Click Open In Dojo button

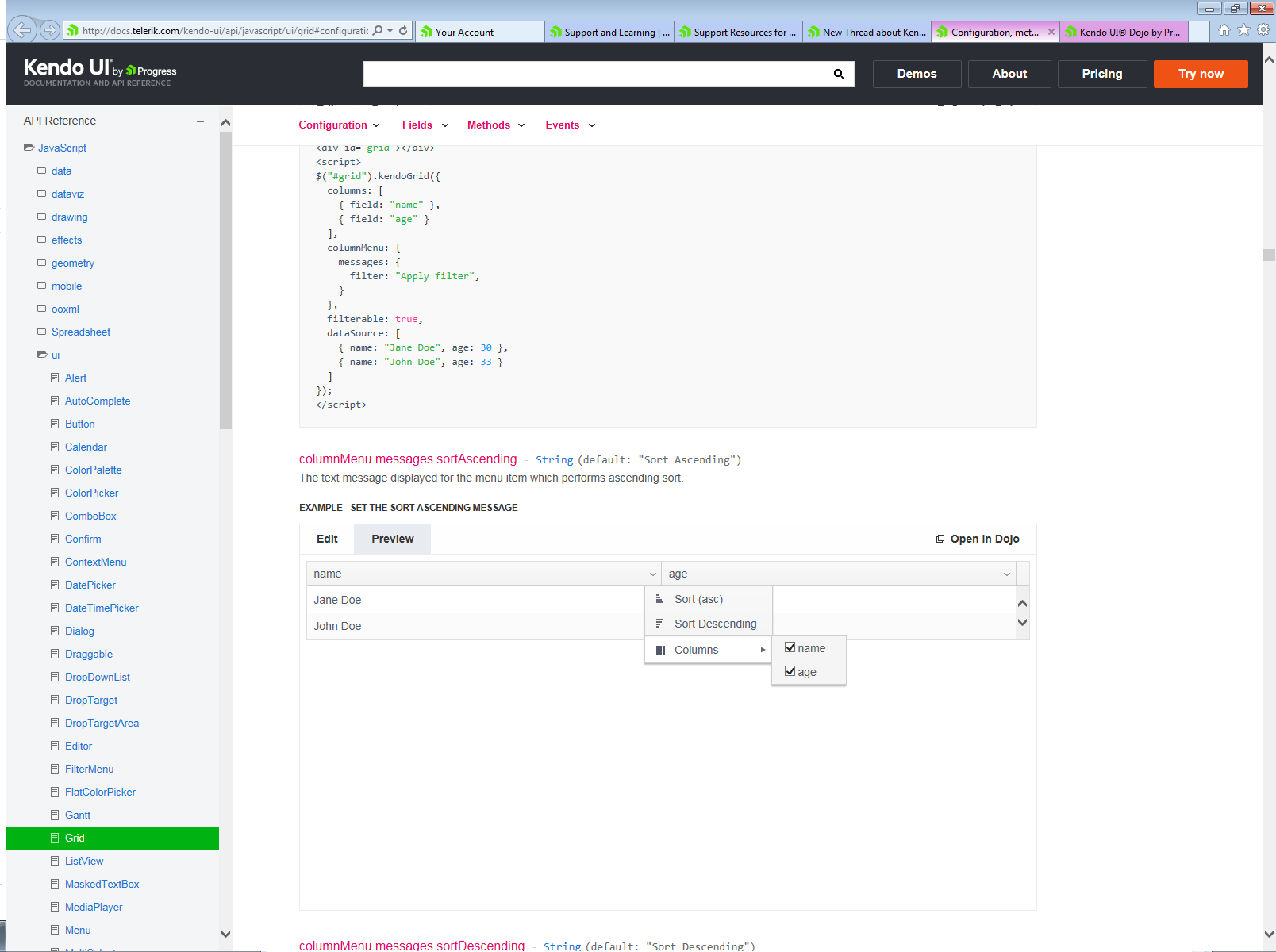tap(978, 539)
